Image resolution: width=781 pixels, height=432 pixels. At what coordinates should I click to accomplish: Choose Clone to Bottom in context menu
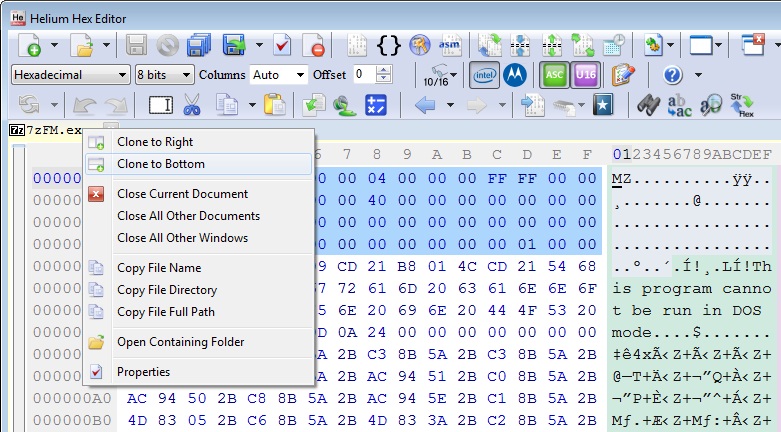click(199, 164)
